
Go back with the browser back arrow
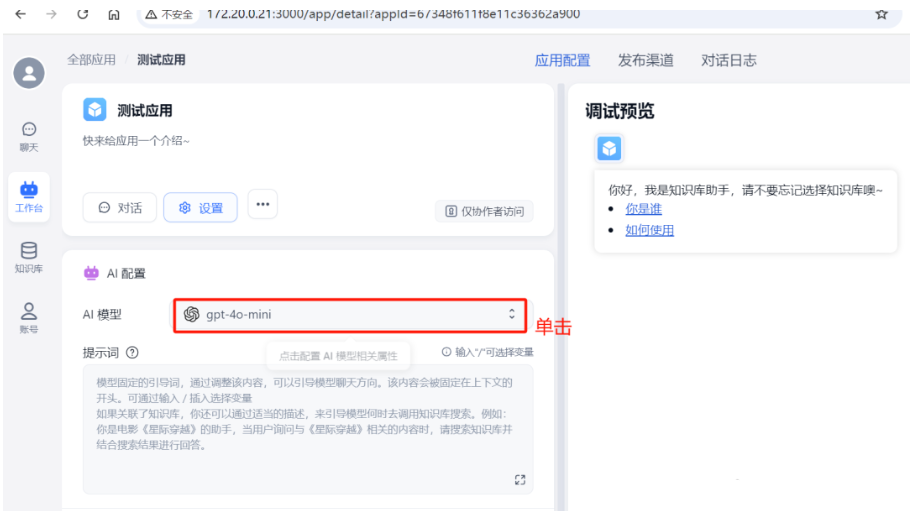click(20, 14)
